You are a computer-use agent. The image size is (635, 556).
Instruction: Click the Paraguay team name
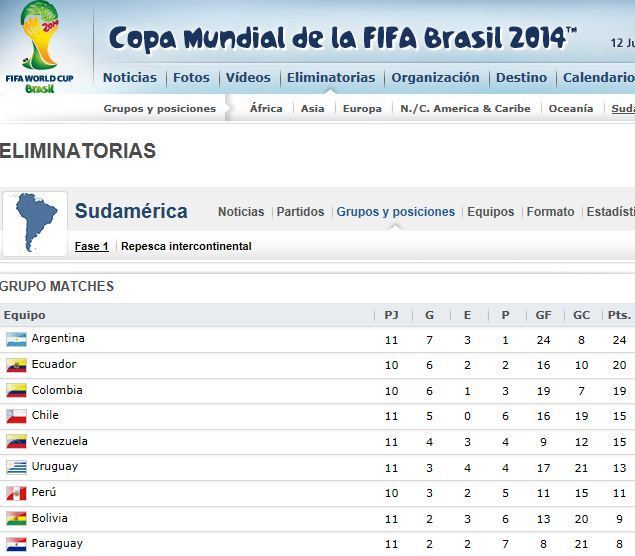[57, 544]
